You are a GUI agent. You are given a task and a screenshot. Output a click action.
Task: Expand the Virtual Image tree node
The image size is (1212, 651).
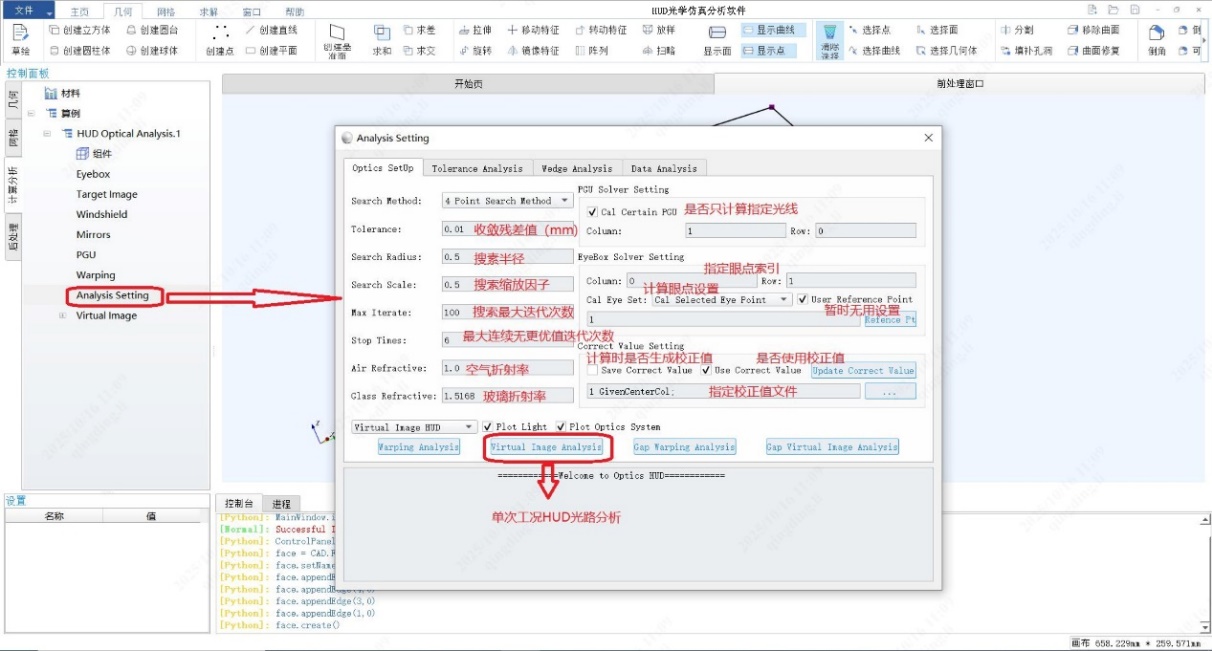[x=63, y=316]
